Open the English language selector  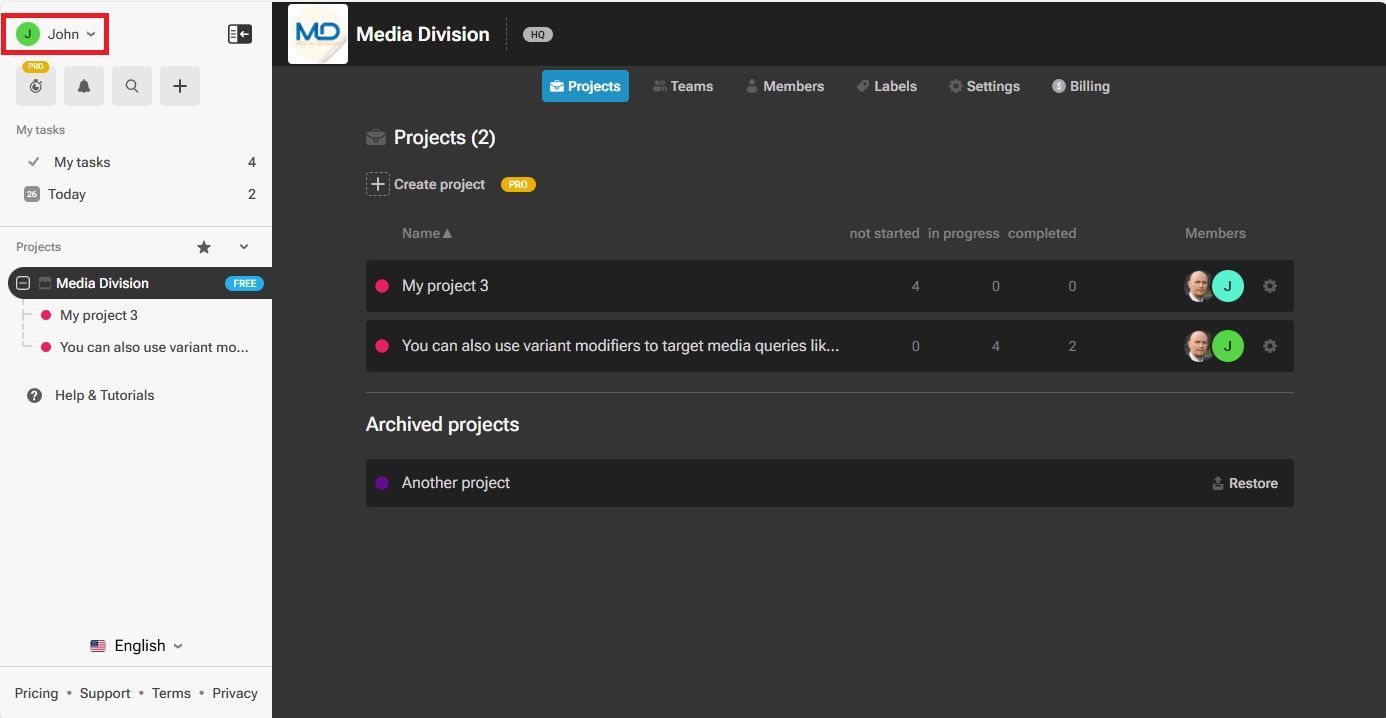pos(137,645)
